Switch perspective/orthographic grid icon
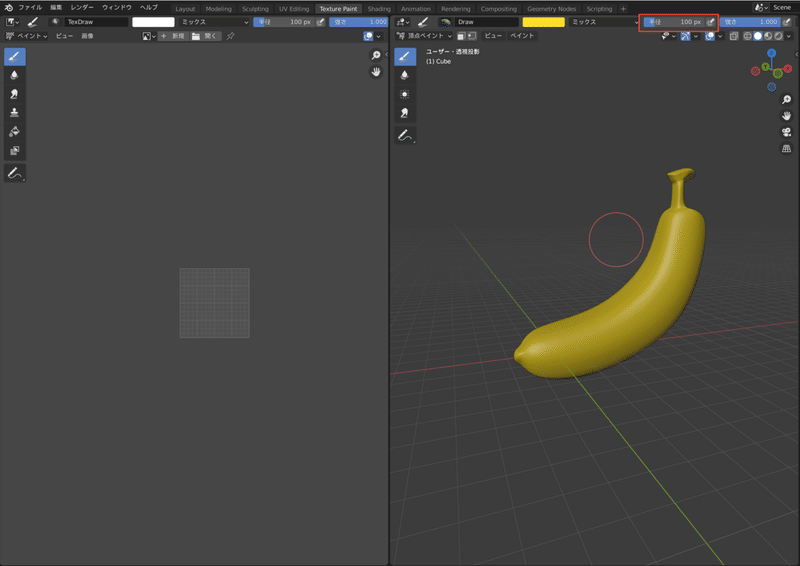The height and width of the screenshot is (566, 800). 786,149
